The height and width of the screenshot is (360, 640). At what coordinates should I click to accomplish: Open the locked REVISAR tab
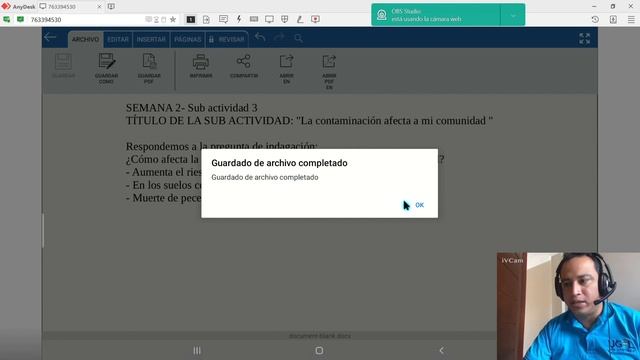(x=227, y=40)
